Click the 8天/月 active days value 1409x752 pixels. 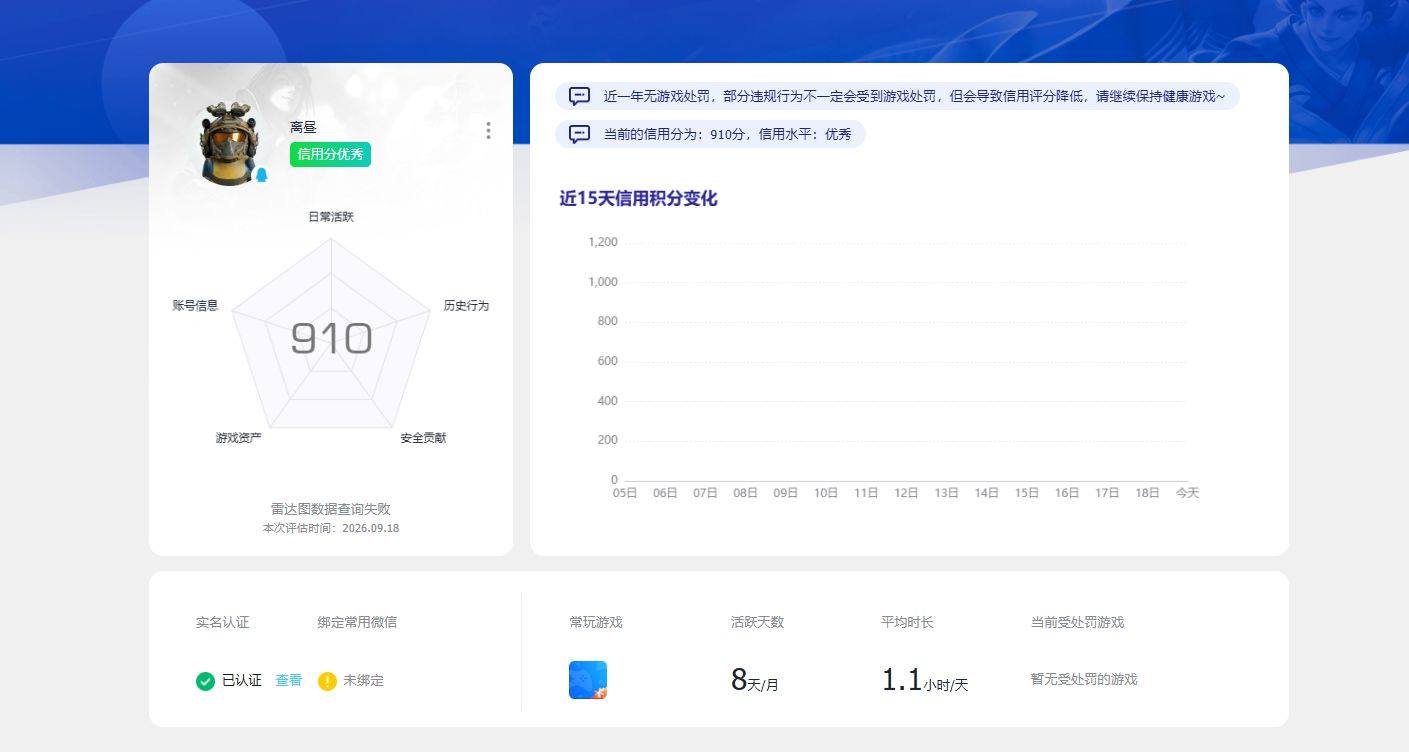pyautogui.click(x=755, y=680)
